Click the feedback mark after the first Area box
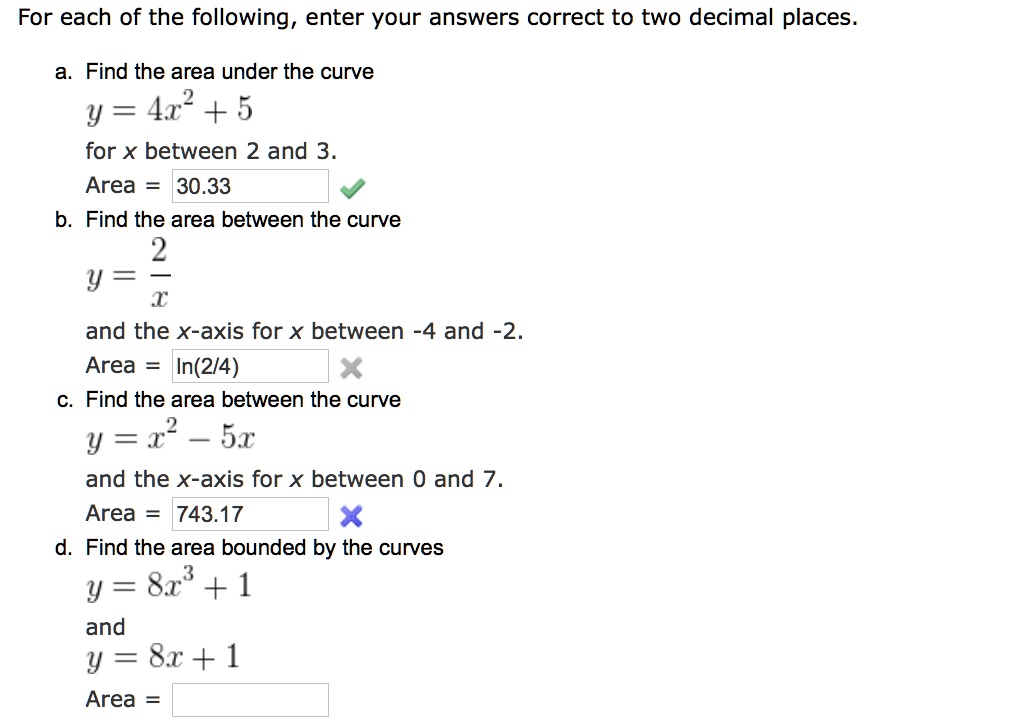The height and width of the screenshot is (728, 1016). 351,185
